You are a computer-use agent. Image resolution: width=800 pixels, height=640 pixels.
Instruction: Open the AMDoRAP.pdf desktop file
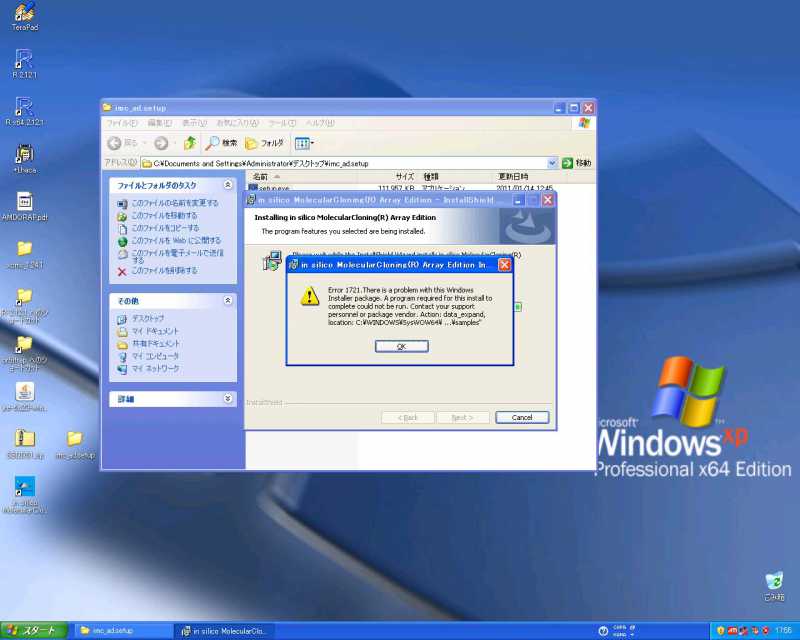(24, 206)
